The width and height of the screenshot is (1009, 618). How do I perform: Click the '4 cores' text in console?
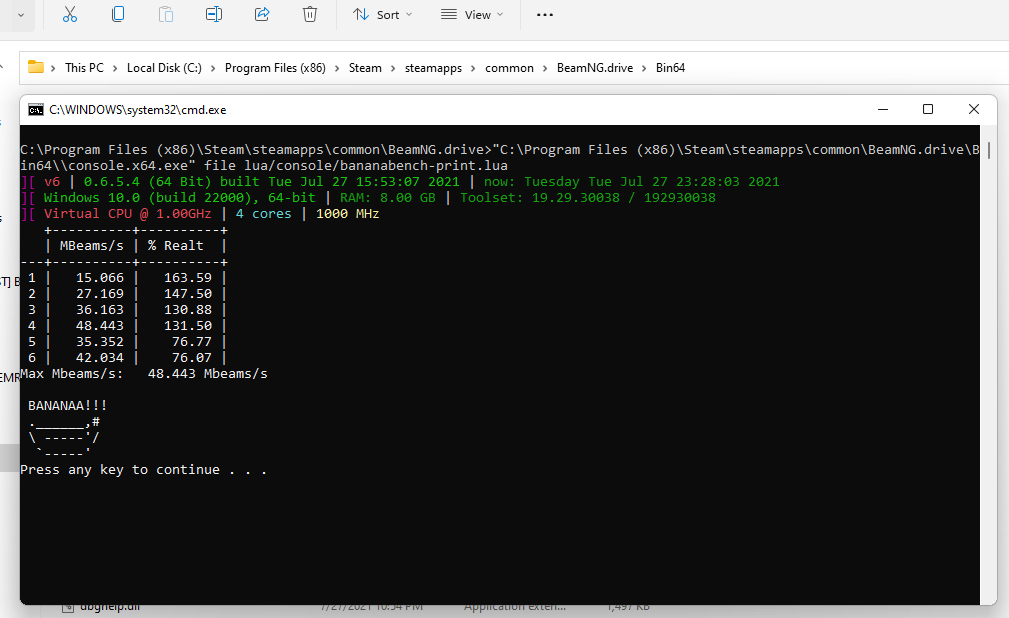coord(263,213)
